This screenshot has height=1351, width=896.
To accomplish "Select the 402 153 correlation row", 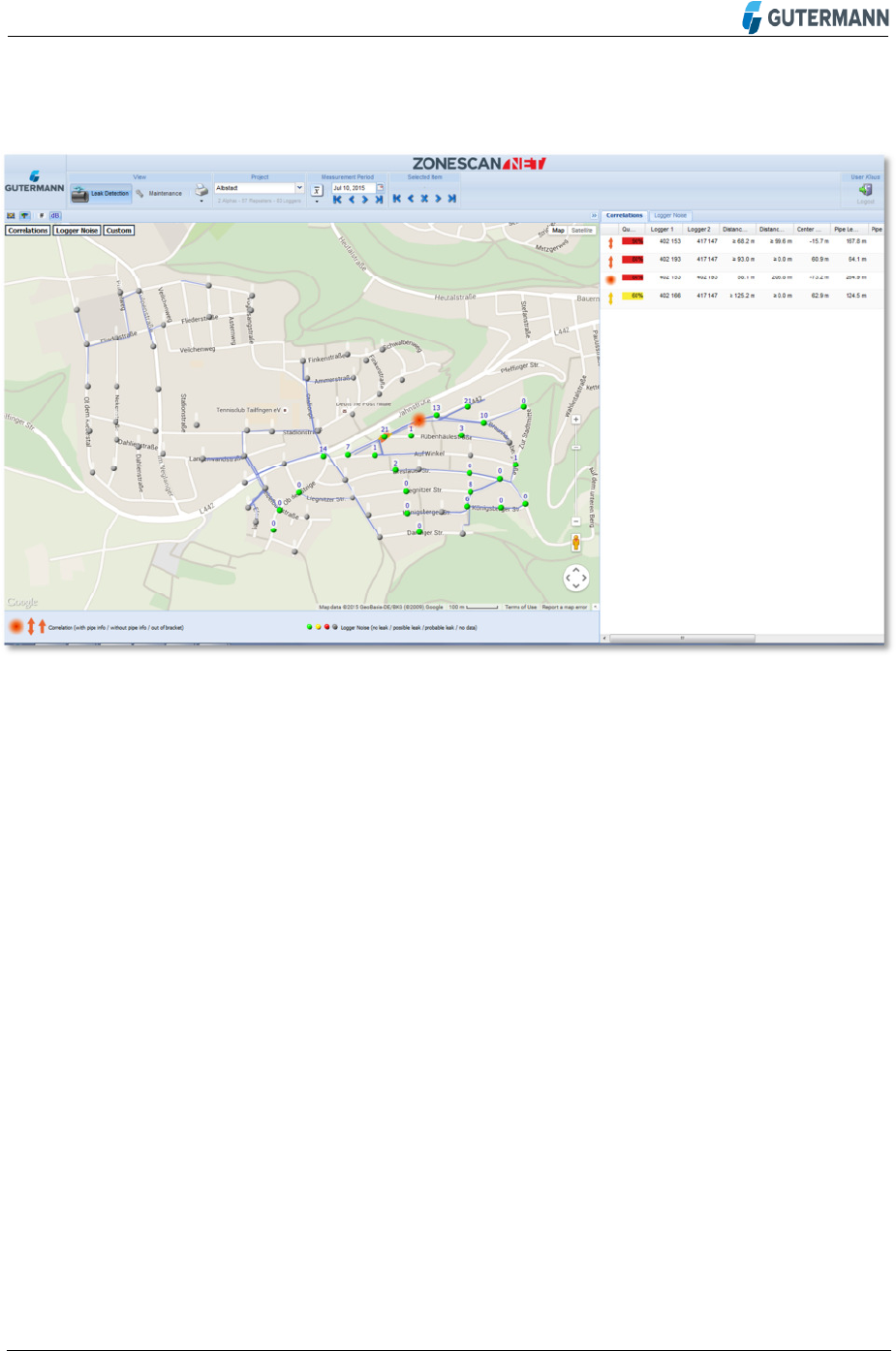I will click(742, 241).
